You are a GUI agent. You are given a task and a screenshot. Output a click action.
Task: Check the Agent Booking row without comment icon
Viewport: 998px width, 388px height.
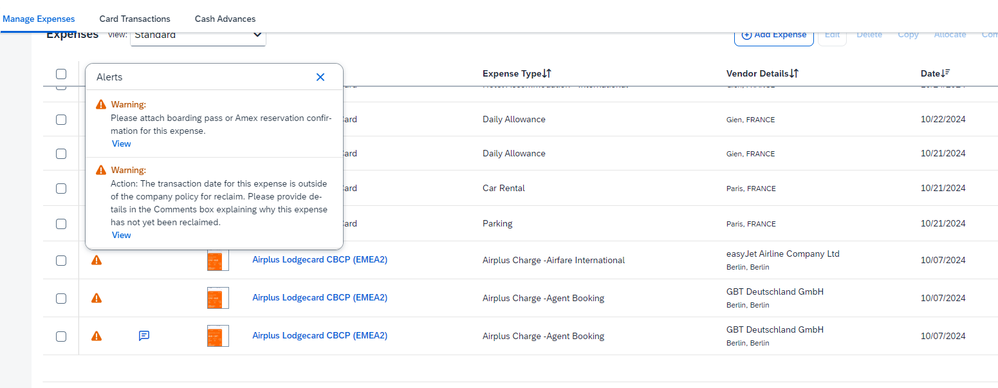(x=61, y=298)
